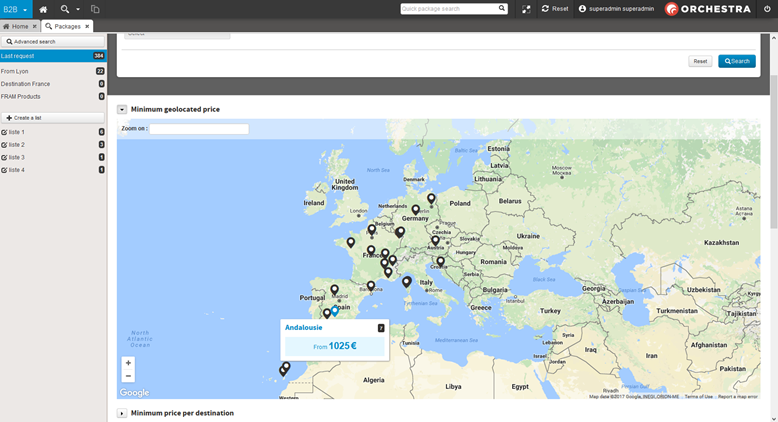Viewport: 778px width, 422px height.
Task: Close the Packages tab
Action: tap(87, 26)
